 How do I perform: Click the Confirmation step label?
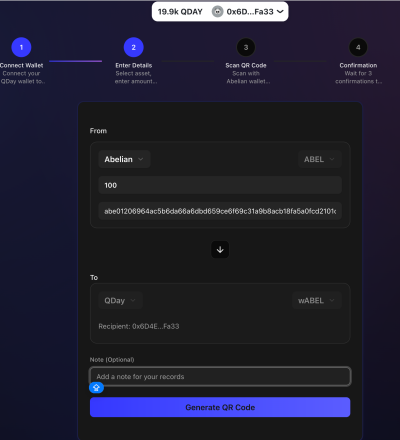[358, 65]
